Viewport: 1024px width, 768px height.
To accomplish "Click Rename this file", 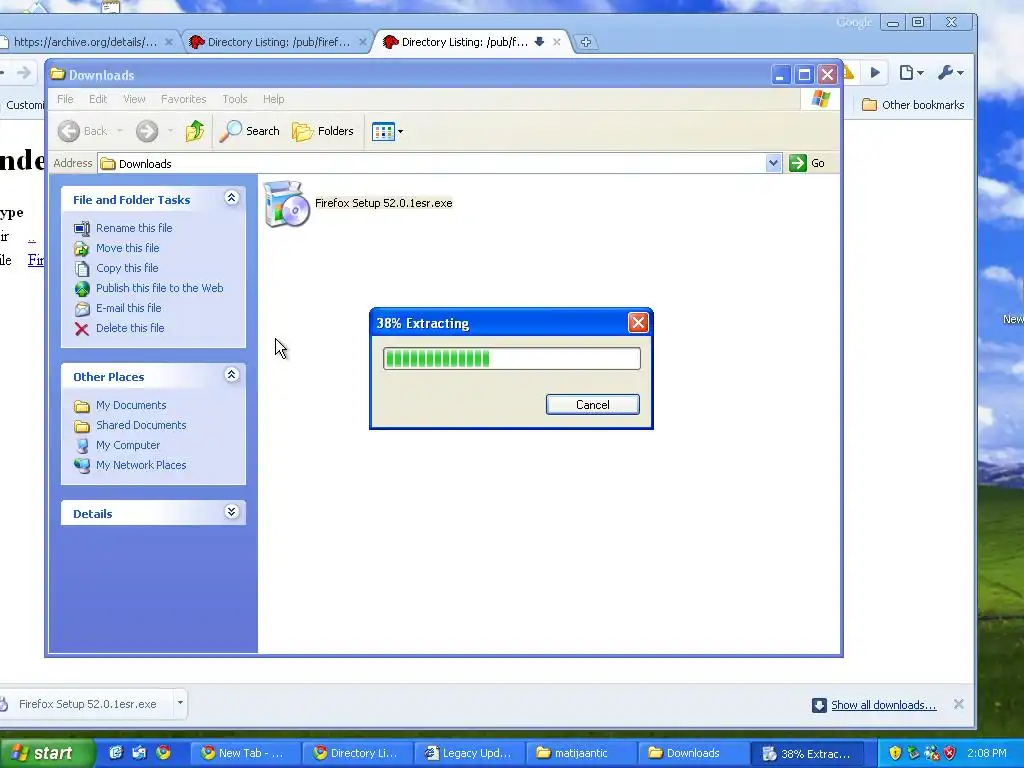I will [x=134, y=228].
